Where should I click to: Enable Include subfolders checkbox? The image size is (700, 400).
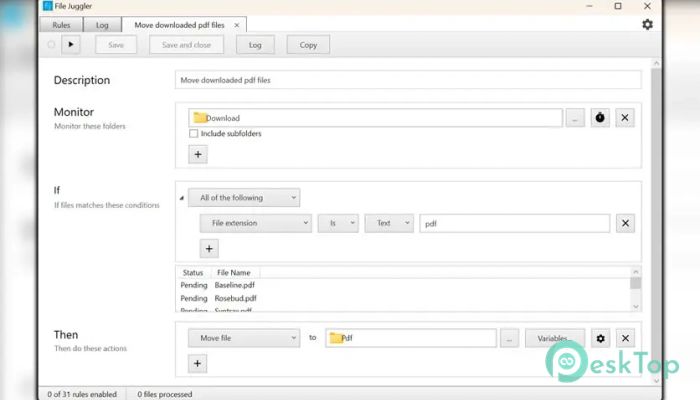pos(193,133)
